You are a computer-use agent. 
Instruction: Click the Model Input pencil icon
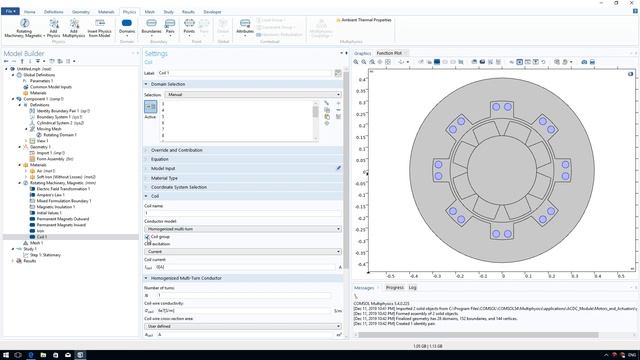[338, 168]
